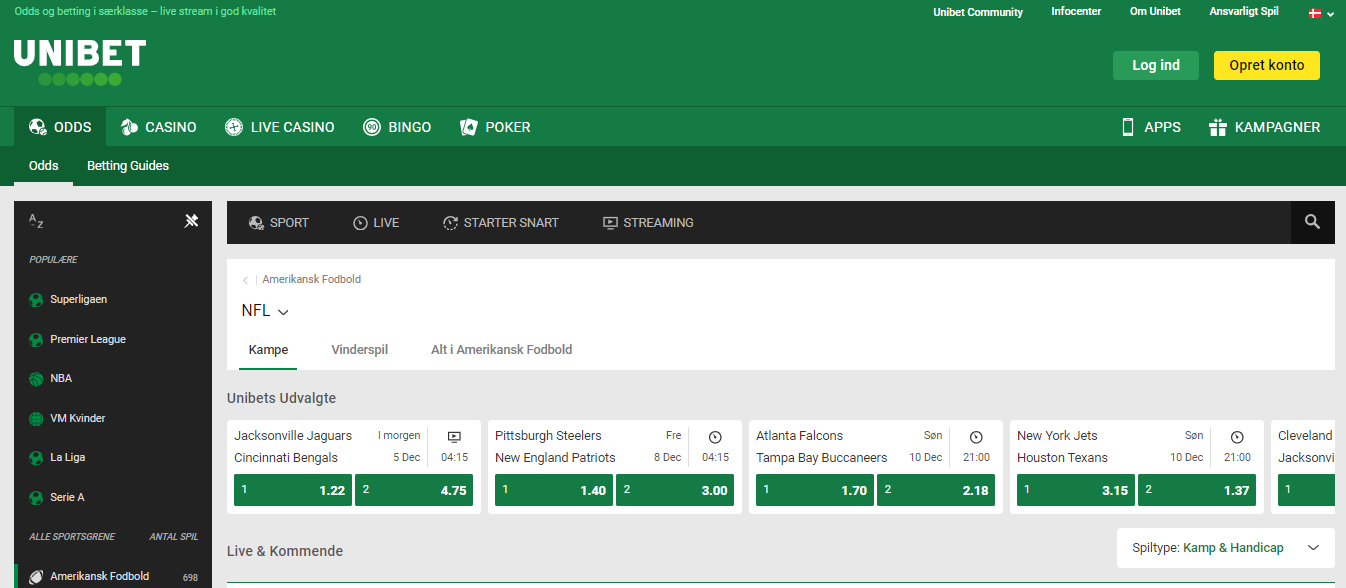The width and height of the screenshot is (1346, 588).
Task: Switch to STREAMING in toolbar
Action: (648, 222)
